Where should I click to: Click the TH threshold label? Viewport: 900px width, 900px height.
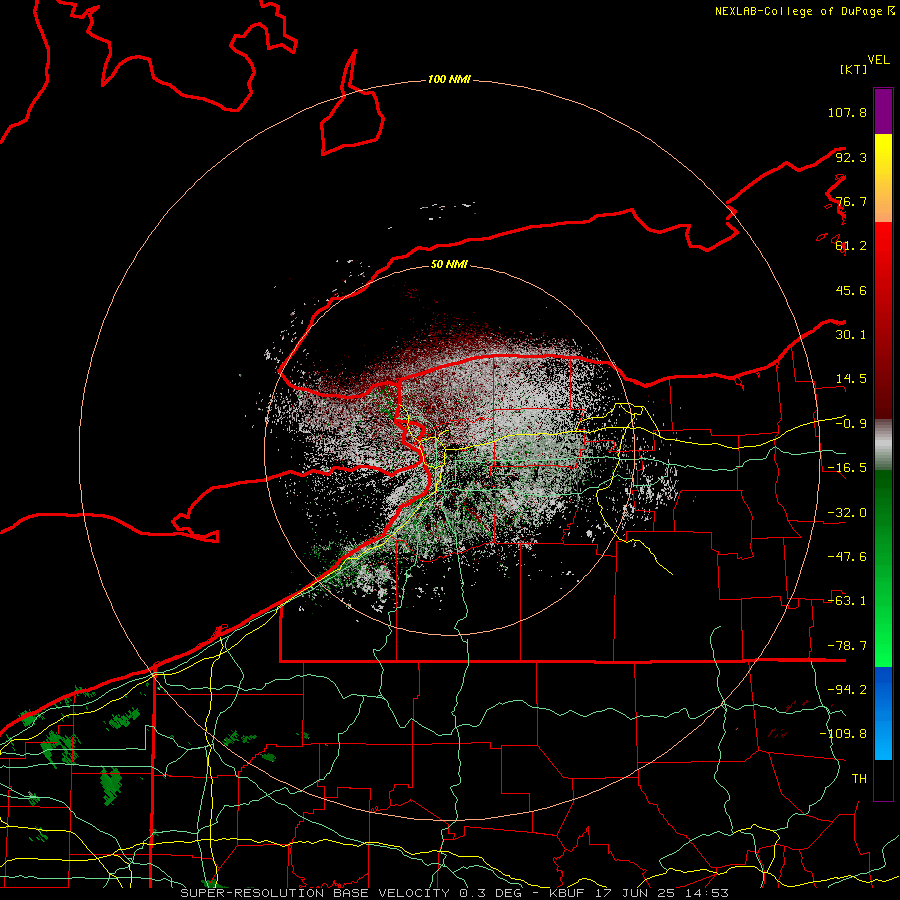tap(859, 779)
